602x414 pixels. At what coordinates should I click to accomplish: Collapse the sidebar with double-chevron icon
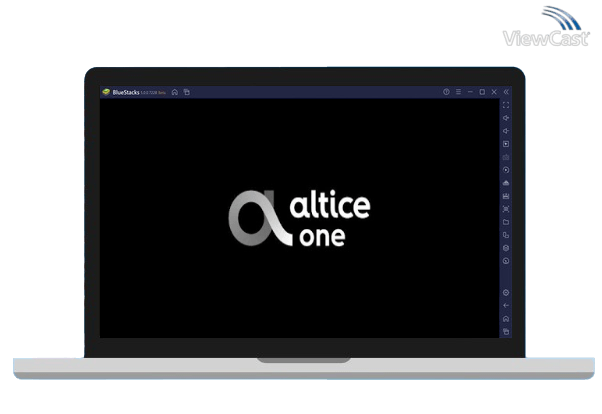(x=506, y=92)
